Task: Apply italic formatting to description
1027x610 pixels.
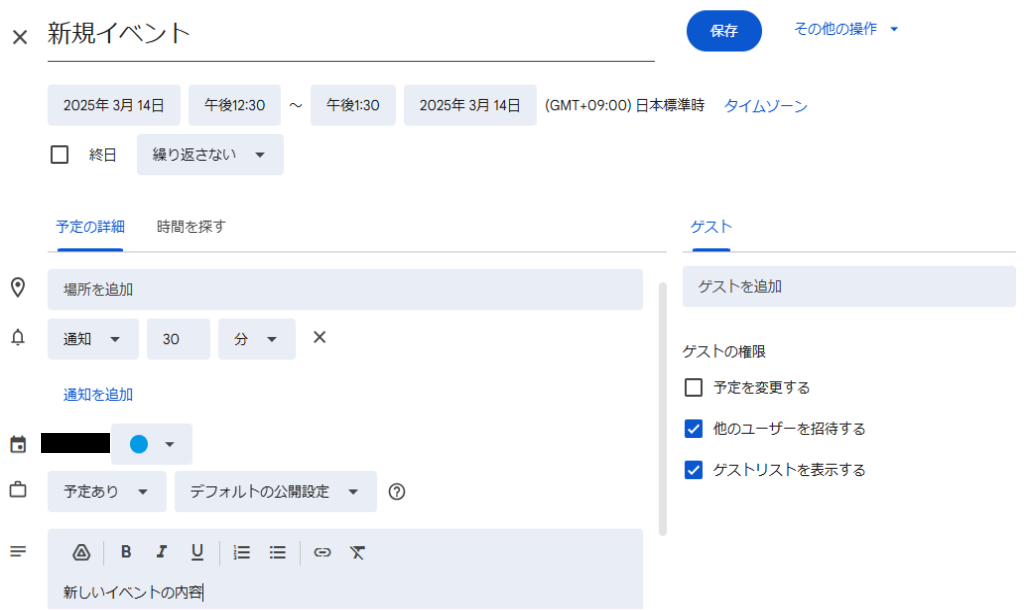Action: tap(161, 552)
